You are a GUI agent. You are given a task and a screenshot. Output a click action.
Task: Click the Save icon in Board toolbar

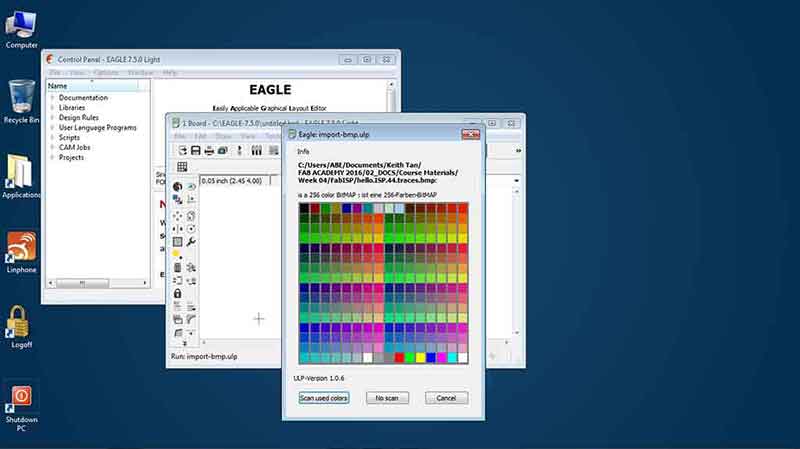coord(195,151)
